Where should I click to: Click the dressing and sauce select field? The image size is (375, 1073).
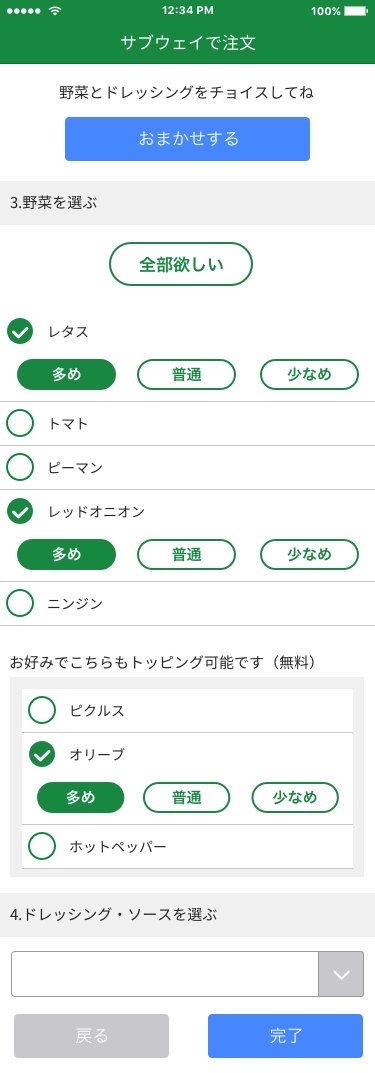pos(187,974)
